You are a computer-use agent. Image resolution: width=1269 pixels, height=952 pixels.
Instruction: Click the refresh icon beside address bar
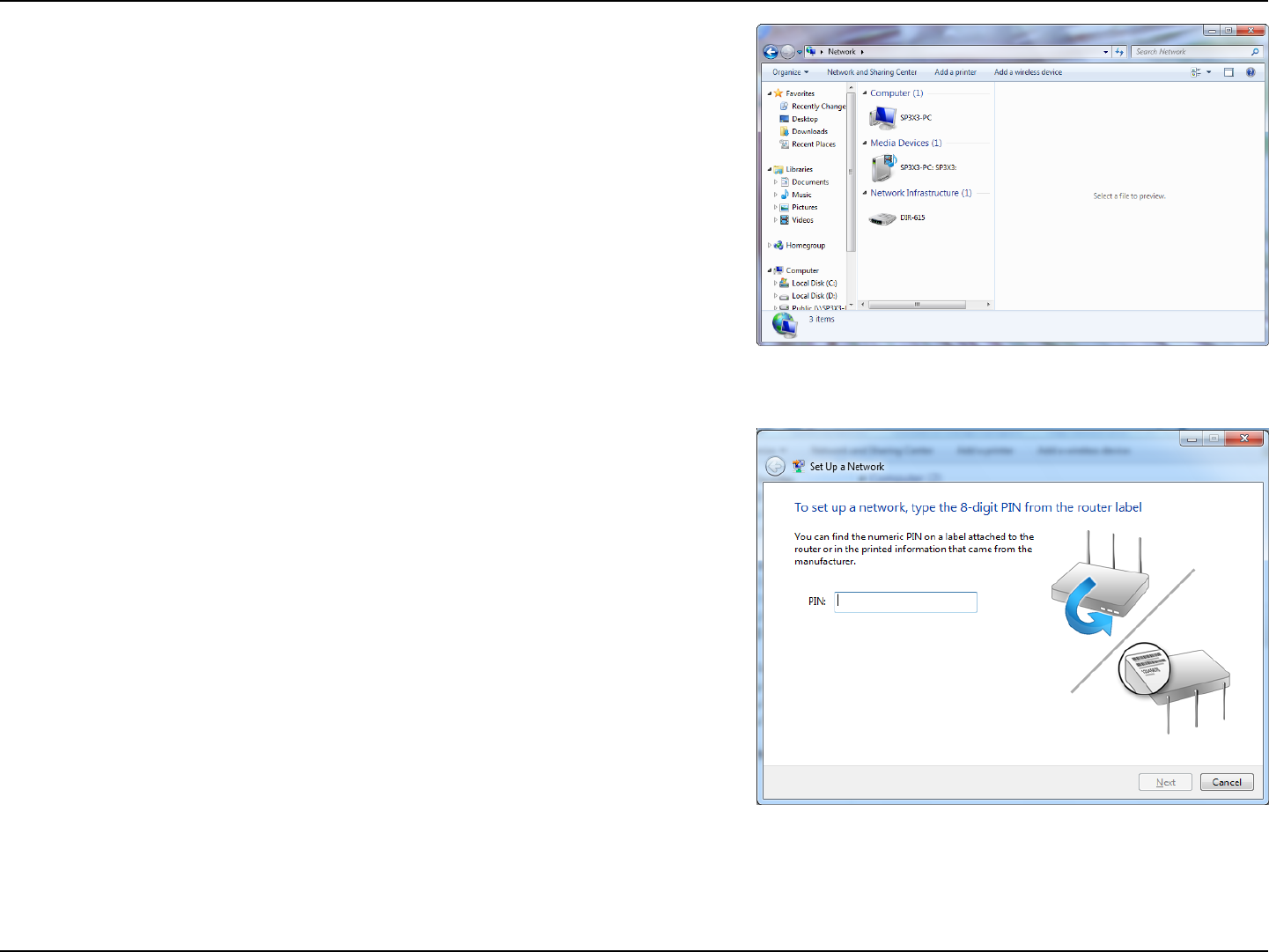pos(1119,52)
